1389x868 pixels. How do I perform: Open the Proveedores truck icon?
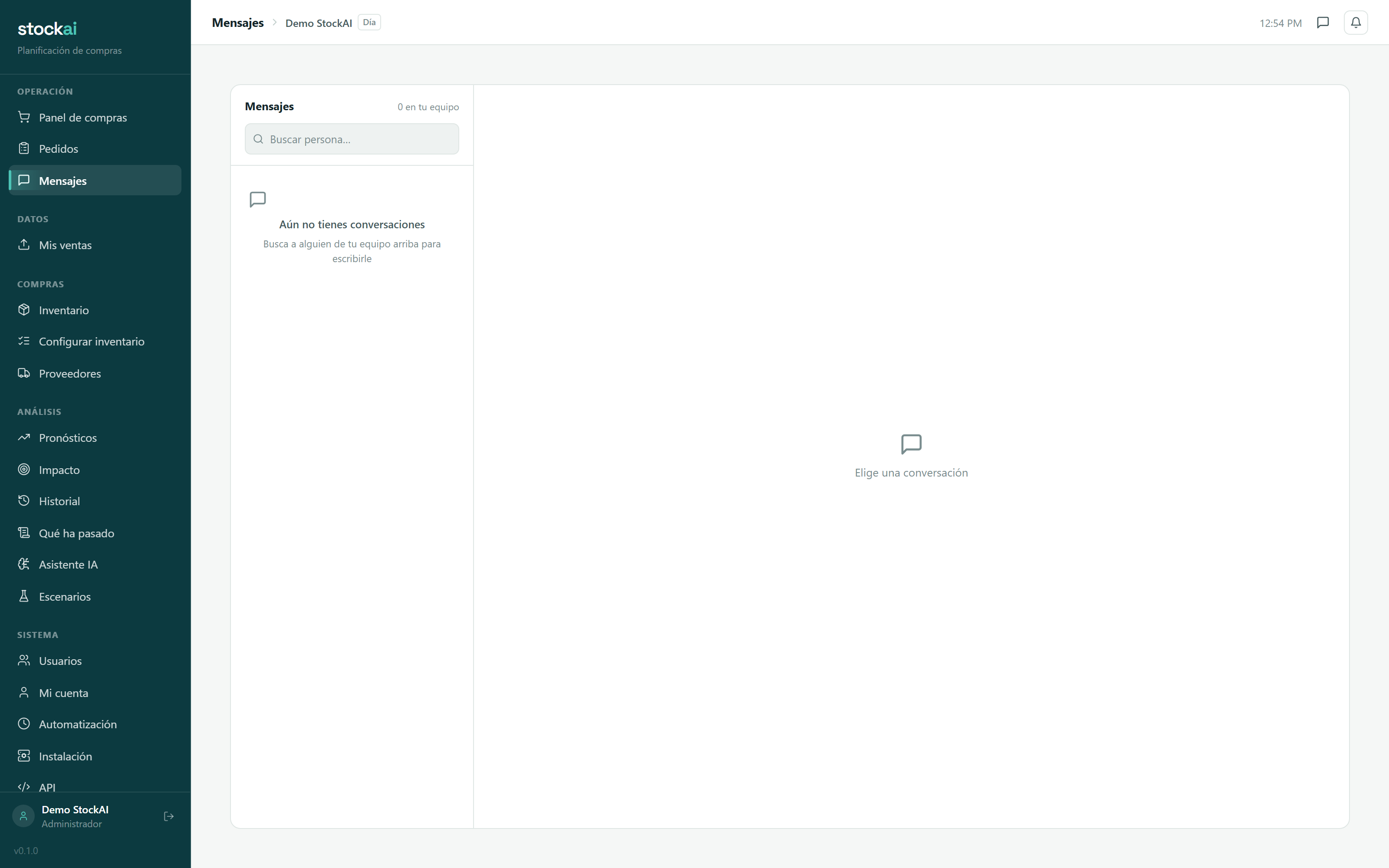coord(23,373)
